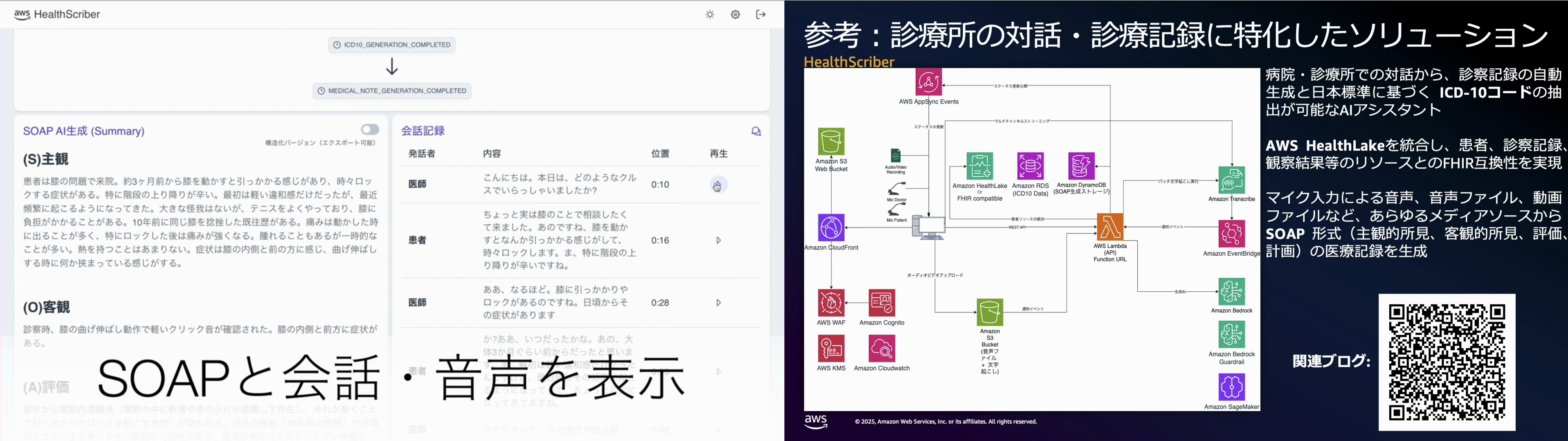Click the client computer icon in the diagram

(929, 228)
